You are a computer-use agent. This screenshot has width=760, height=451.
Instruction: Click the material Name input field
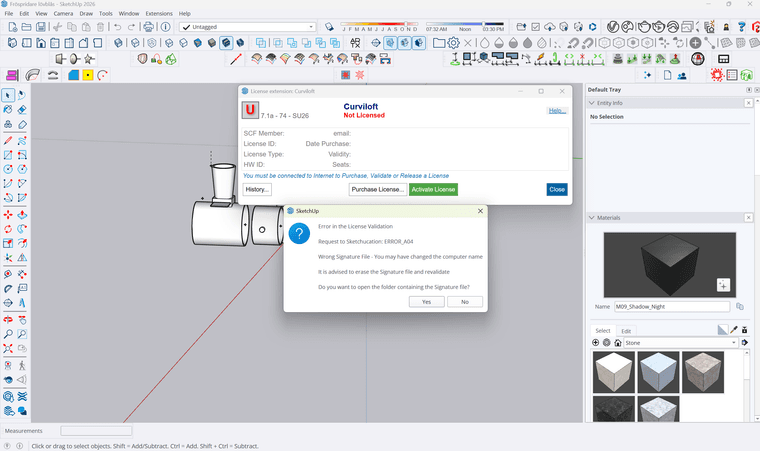click(671, 307)
